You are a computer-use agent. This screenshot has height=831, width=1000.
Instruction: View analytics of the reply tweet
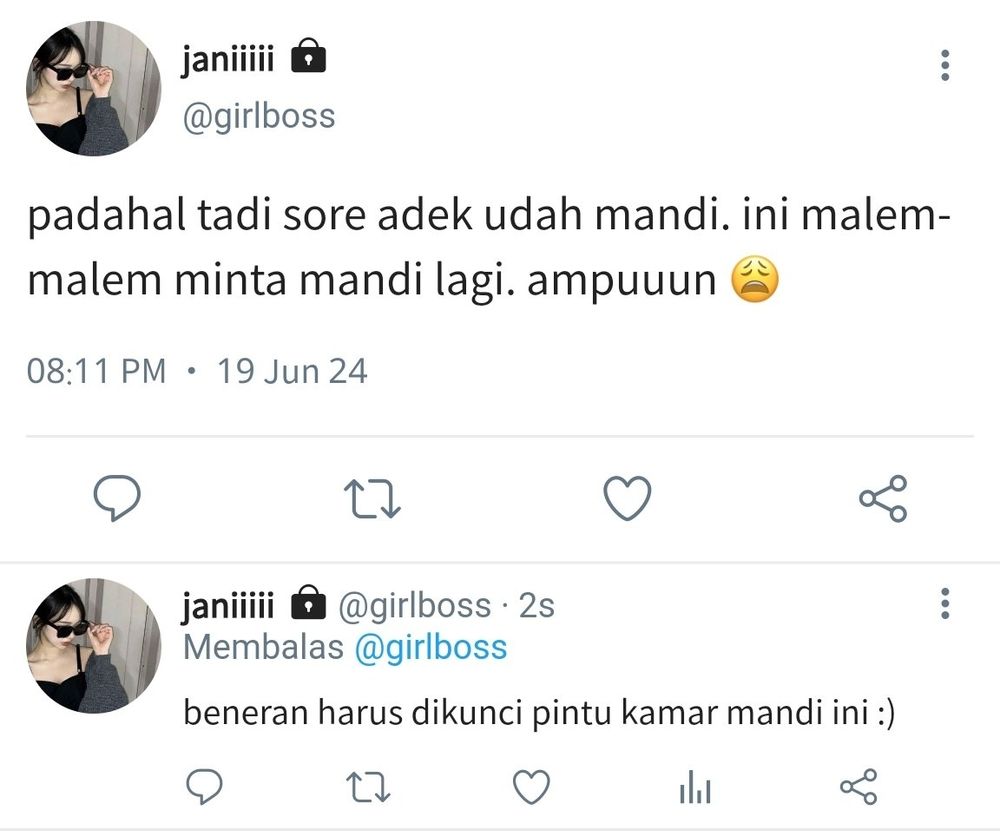tap(695, 786)
